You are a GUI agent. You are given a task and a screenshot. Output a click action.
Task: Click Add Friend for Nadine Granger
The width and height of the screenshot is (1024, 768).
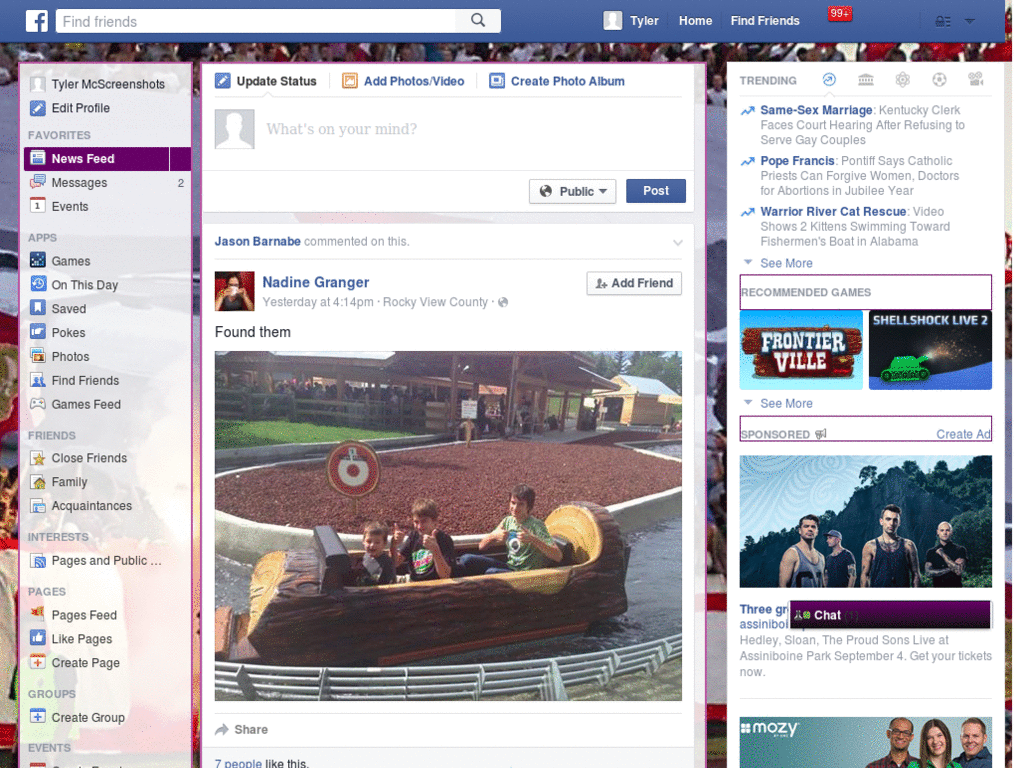[x=634, y=283]
